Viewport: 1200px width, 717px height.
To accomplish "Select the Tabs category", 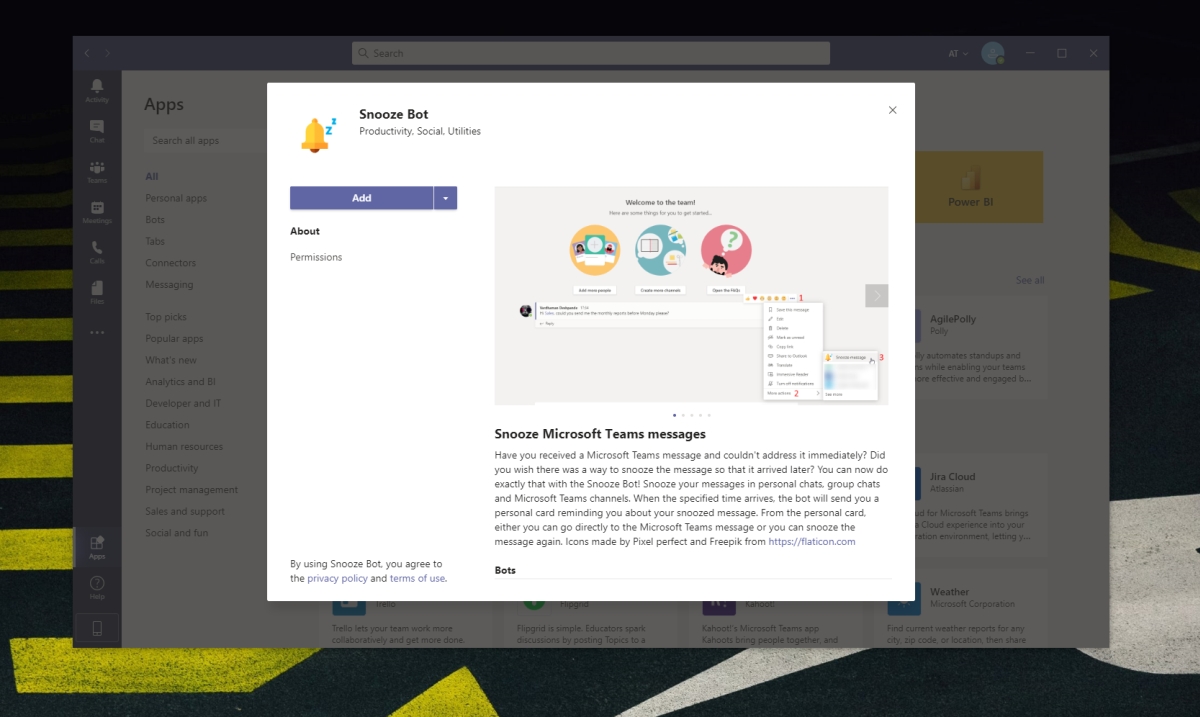I will point(155,241).
